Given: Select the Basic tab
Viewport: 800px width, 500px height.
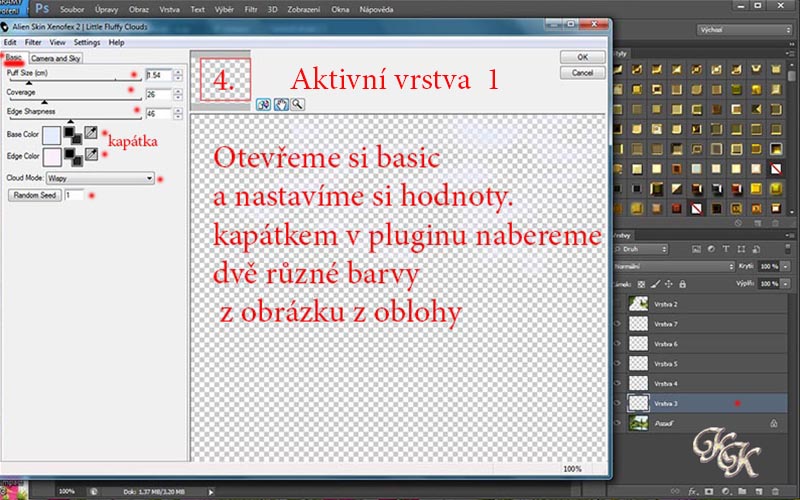Looking at the screenshot, I should pos(14,58).
